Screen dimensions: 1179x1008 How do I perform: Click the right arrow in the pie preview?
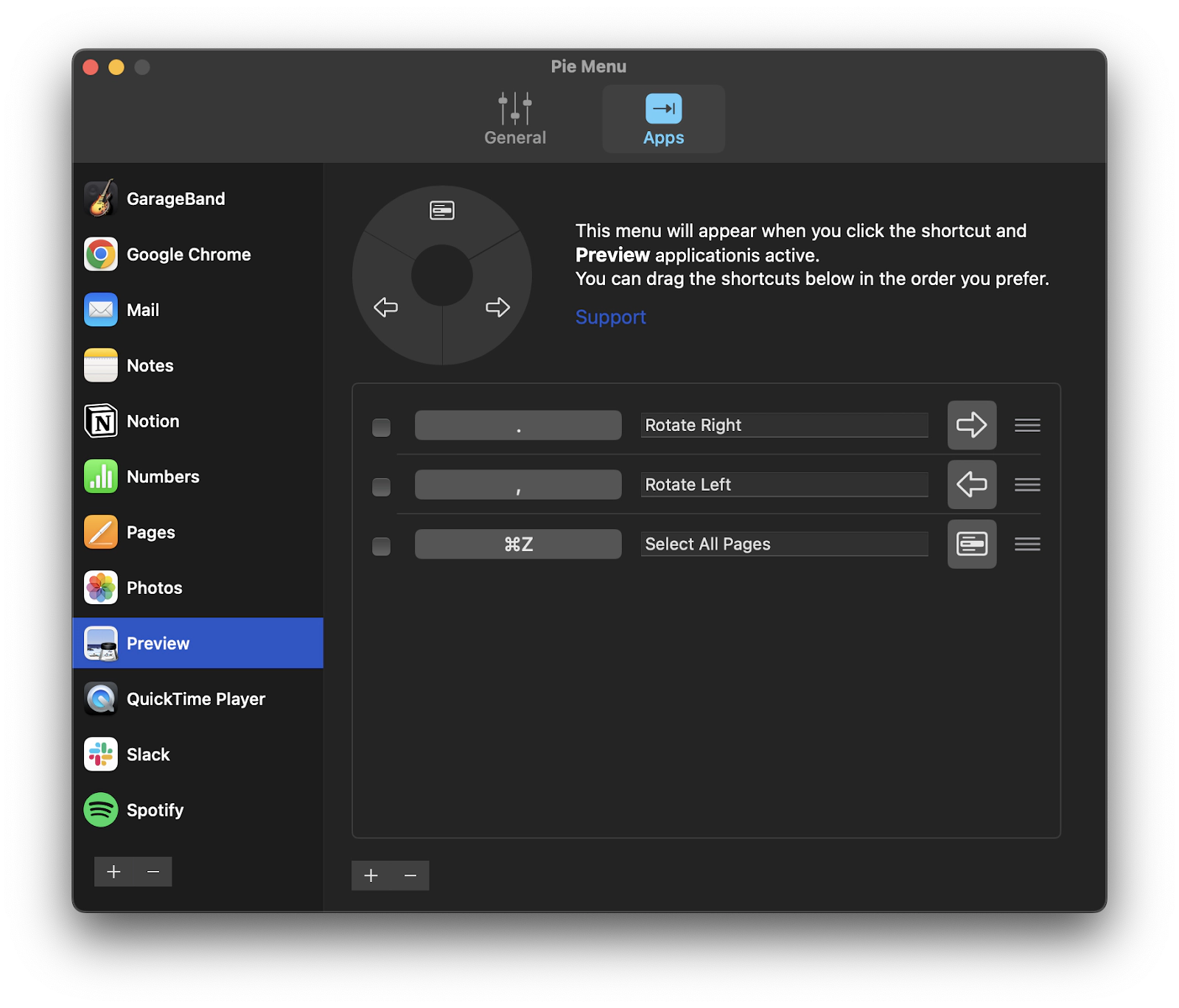click(x=497, y=307)
